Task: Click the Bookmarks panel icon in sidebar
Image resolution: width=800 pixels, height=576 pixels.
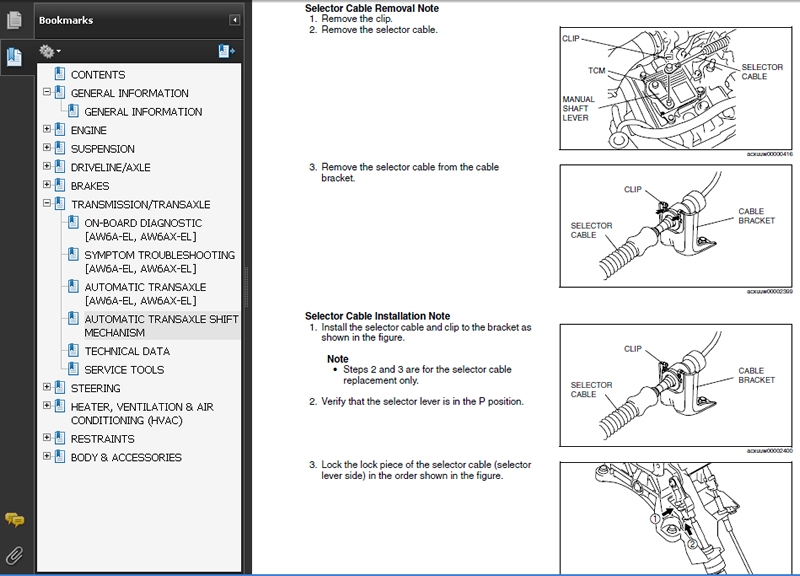Action: [14, 57]
